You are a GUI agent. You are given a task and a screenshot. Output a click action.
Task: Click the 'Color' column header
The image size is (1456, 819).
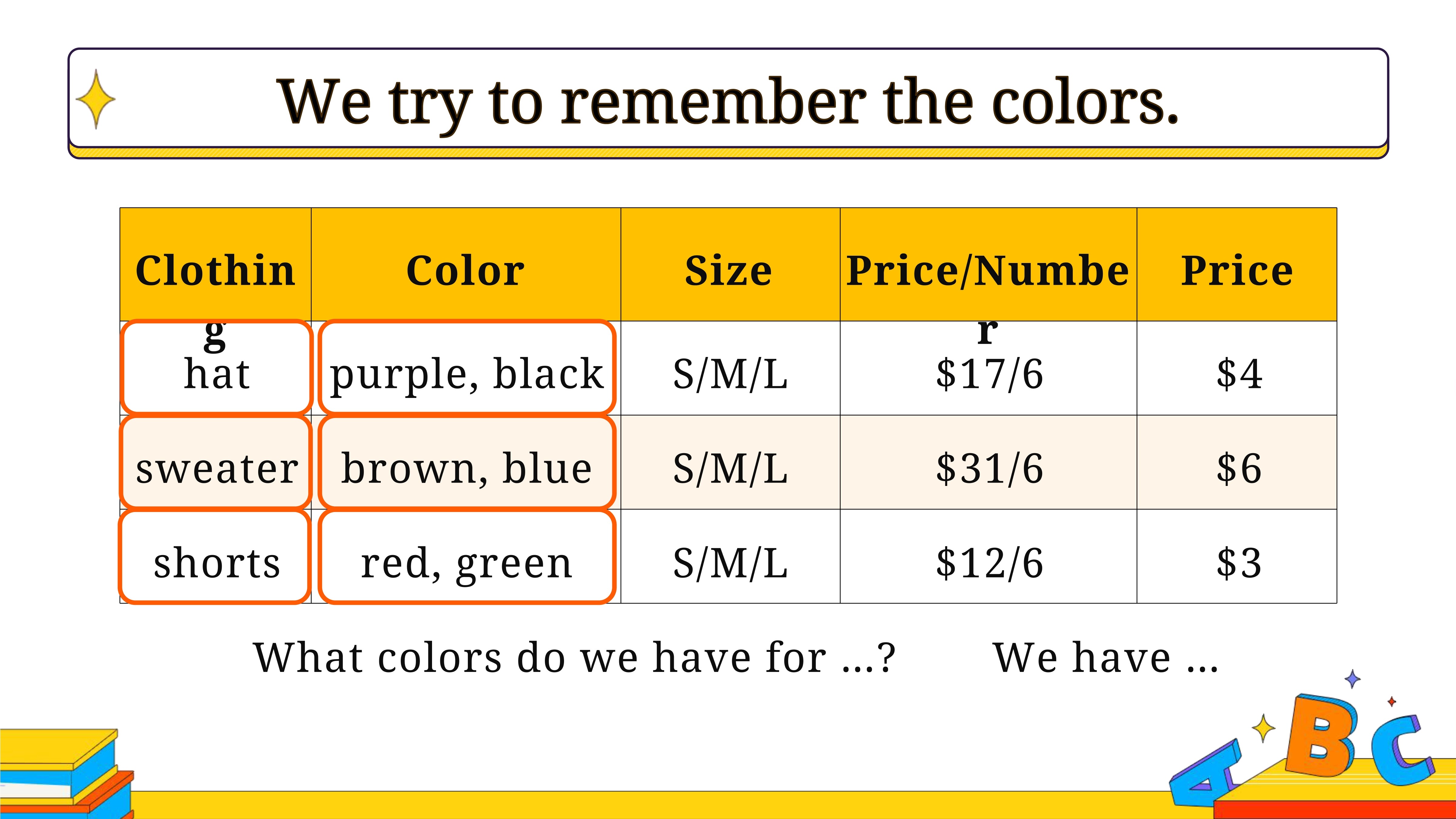[x=466, y=265]
